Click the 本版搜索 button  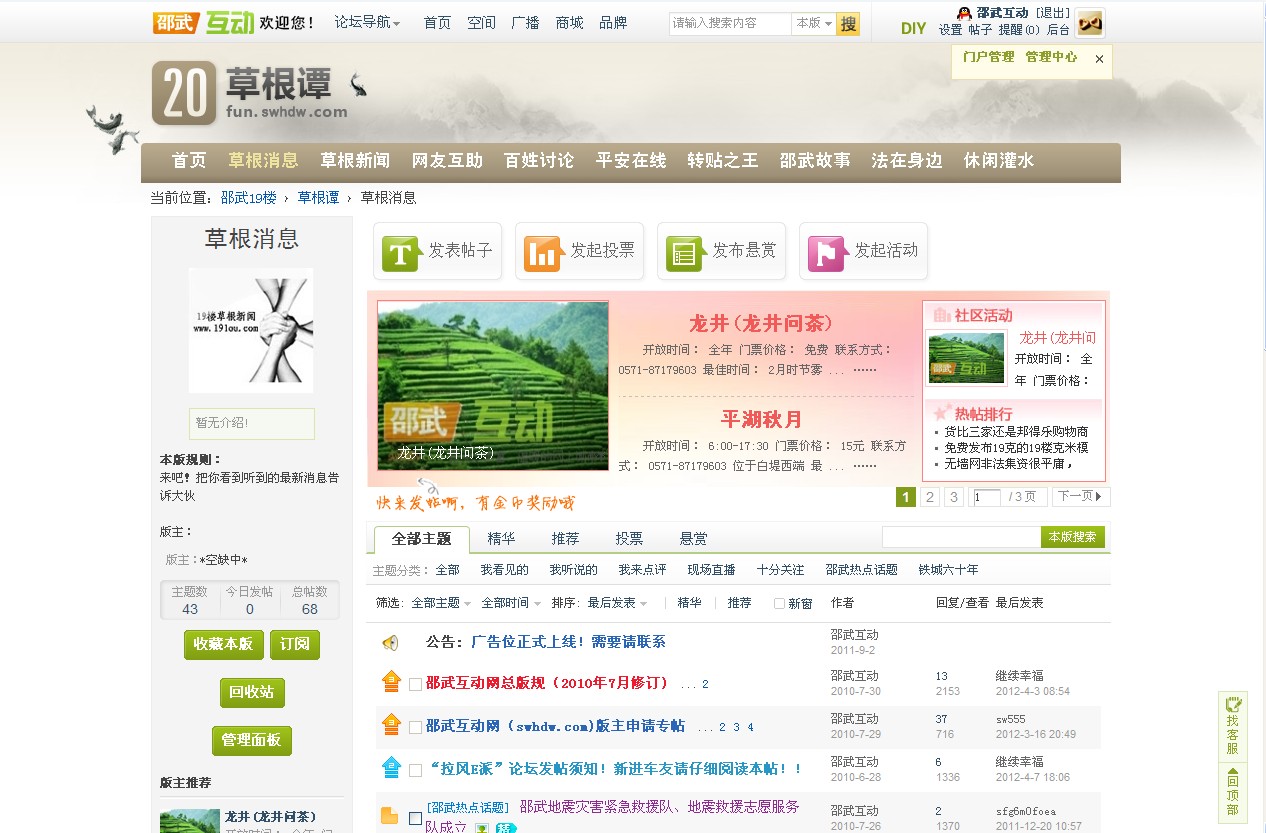pyautogui.click(x=1072, y=537)
